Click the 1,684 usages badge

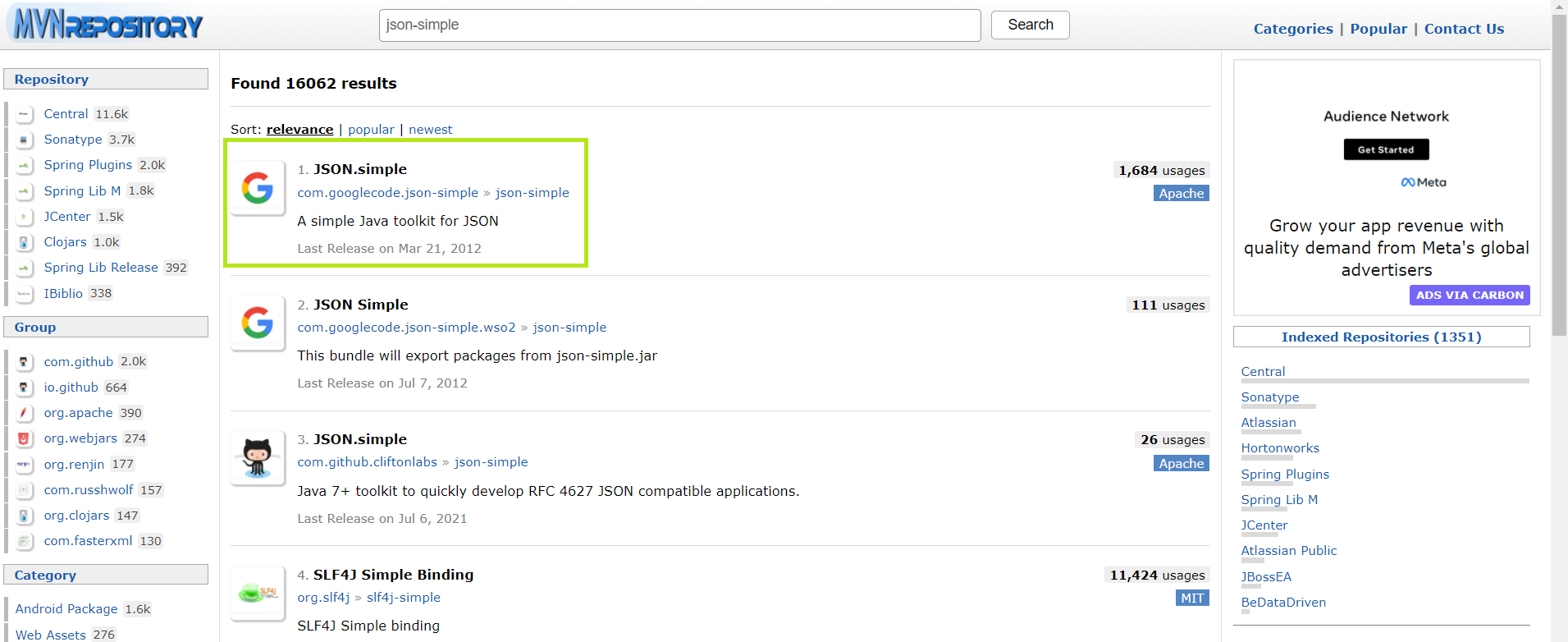pos(1162,171)
